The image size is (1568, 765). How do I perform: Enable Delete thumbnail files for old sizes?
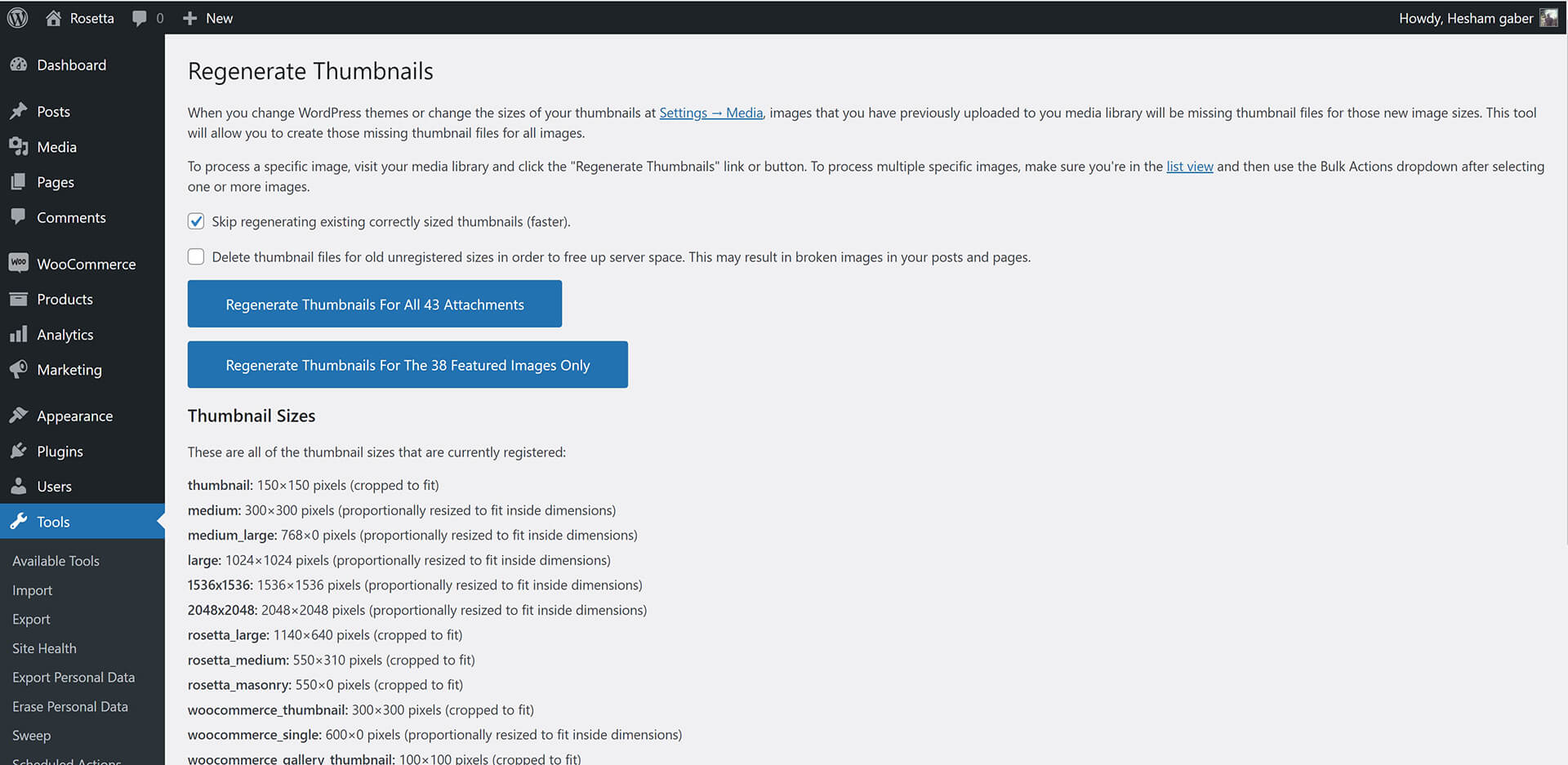coord(196,257)
